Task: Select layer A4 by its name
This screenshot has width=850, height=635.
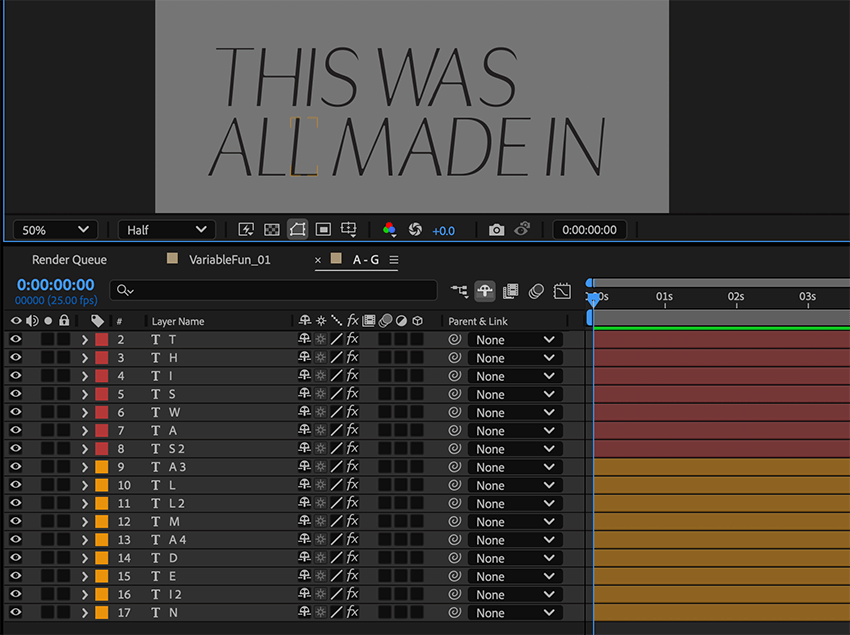Action: [x=177, y=540]
